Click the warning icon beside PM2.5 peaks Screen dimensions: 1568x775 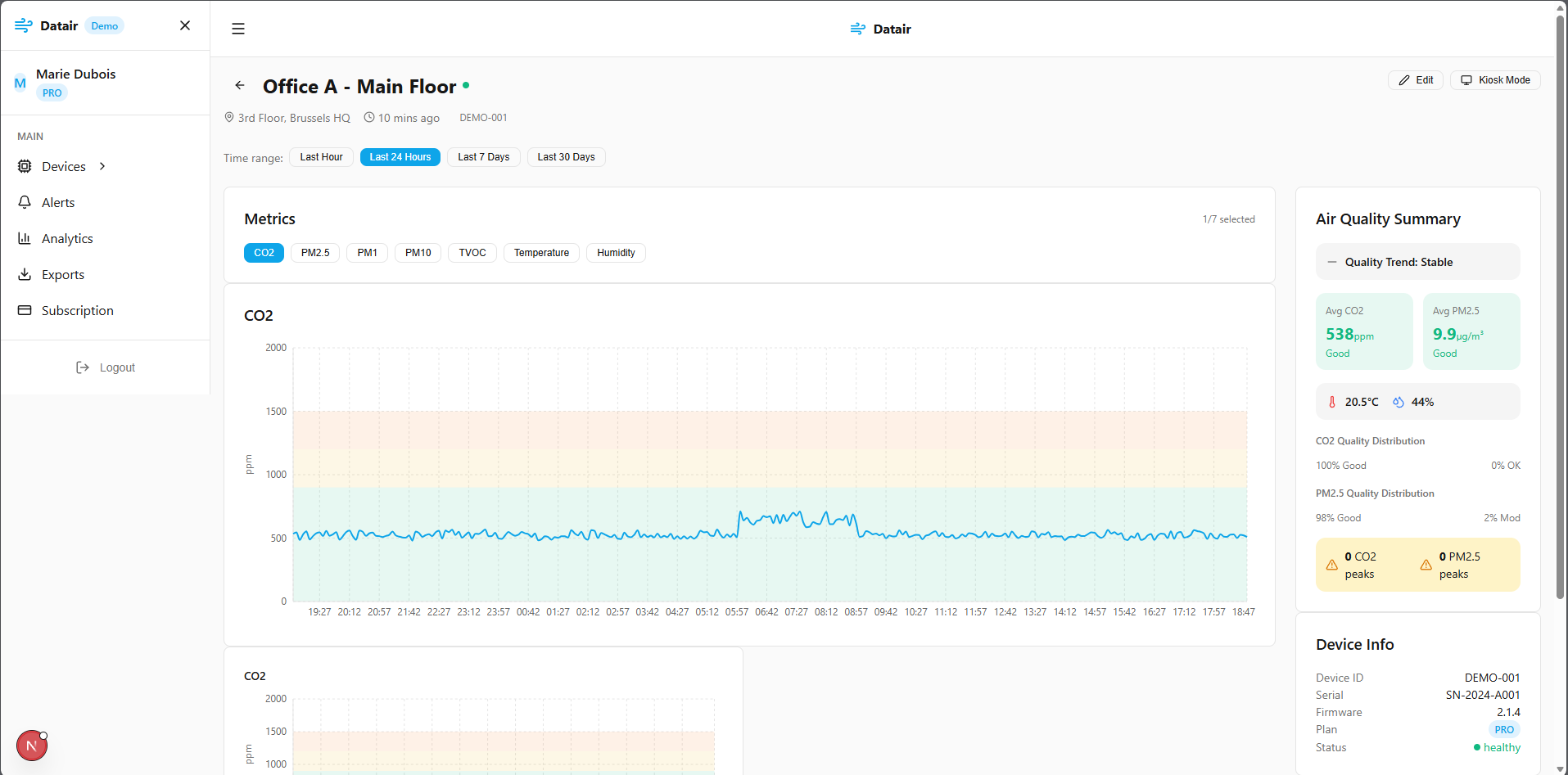click(x=1426, y=565)
